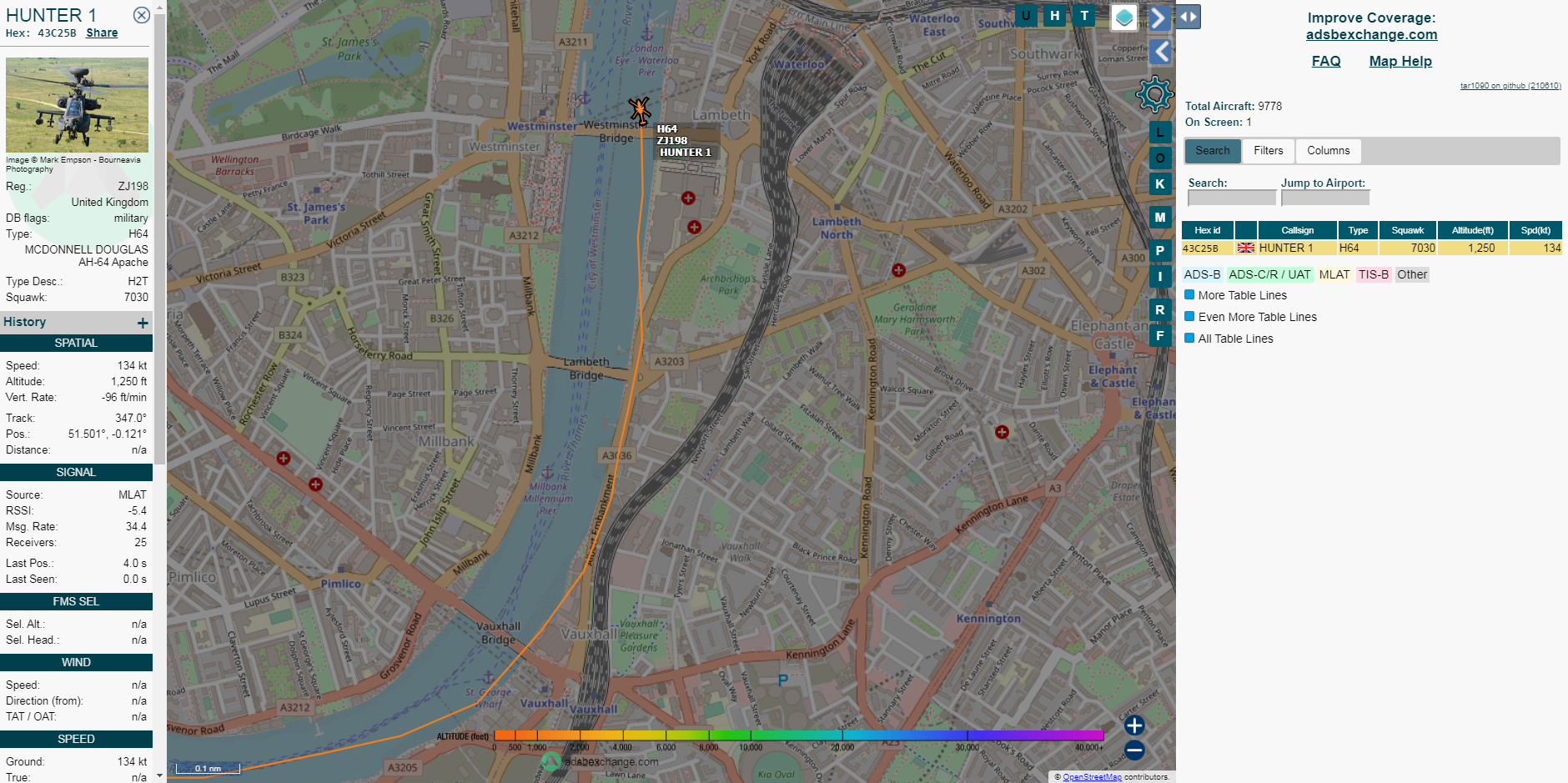Click hex id 43C25B in table
1568x783 pixels.
tap(1200, 248)
